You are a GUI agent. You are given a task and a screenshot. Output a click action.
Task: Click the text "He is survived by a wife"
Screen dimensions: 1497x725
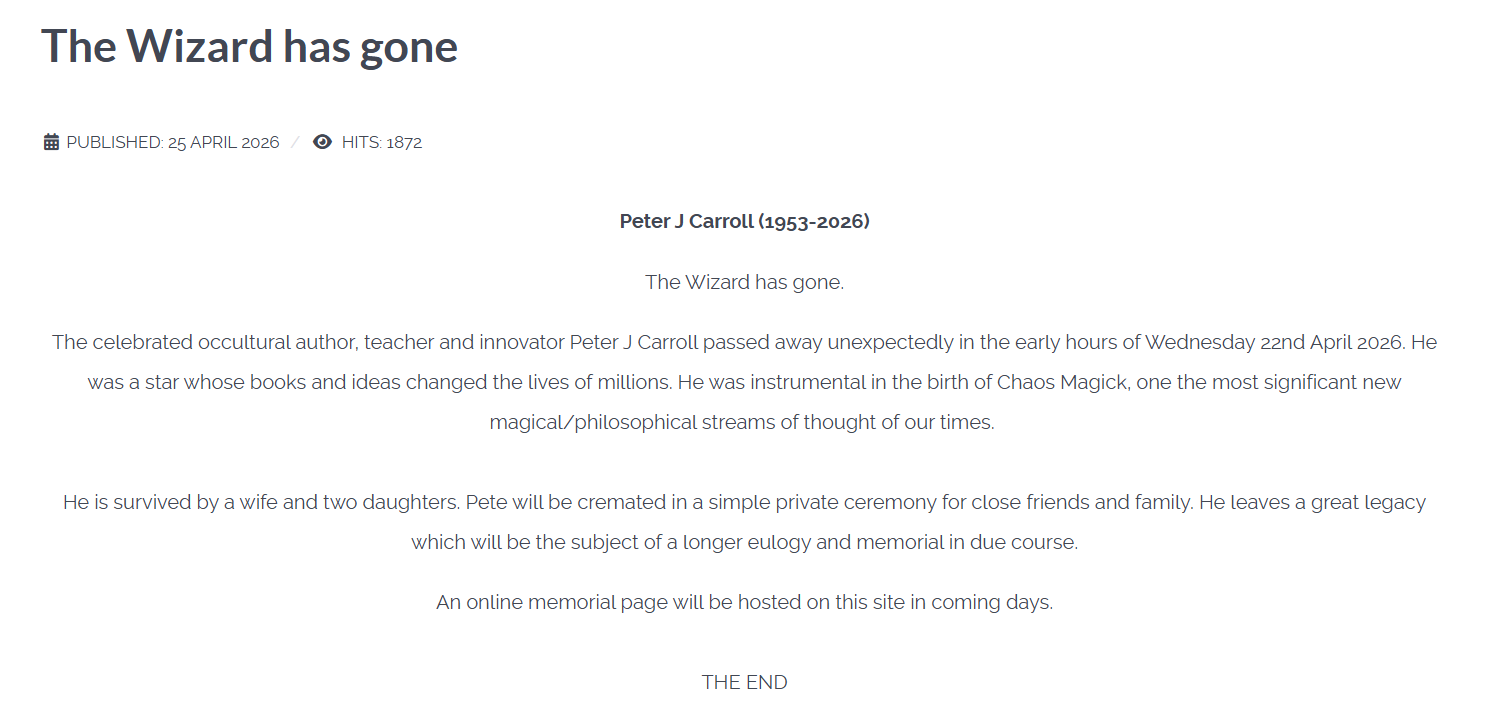[170, 502]
